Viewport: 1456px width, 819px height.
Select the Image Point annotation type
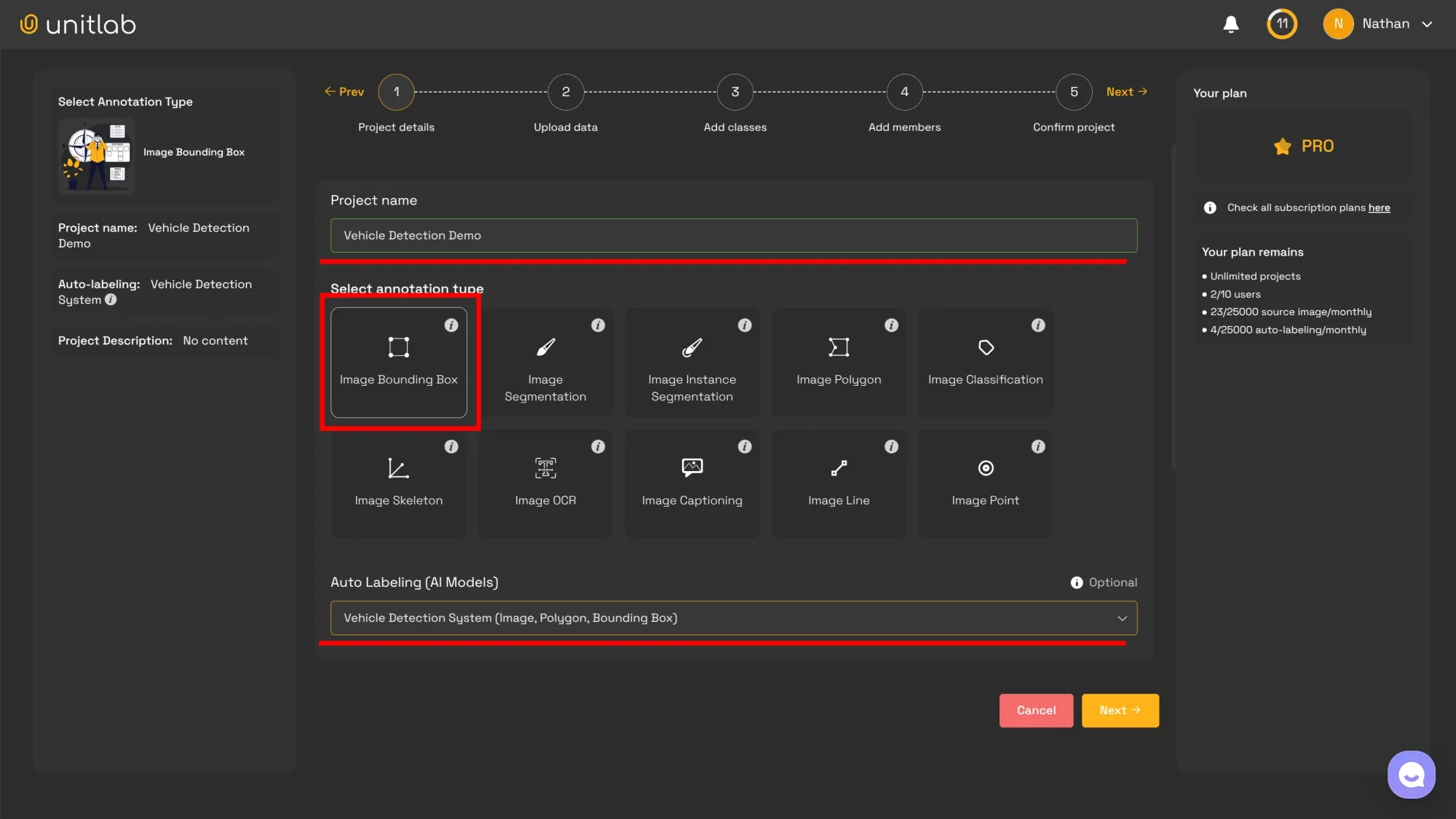[985, 483]
